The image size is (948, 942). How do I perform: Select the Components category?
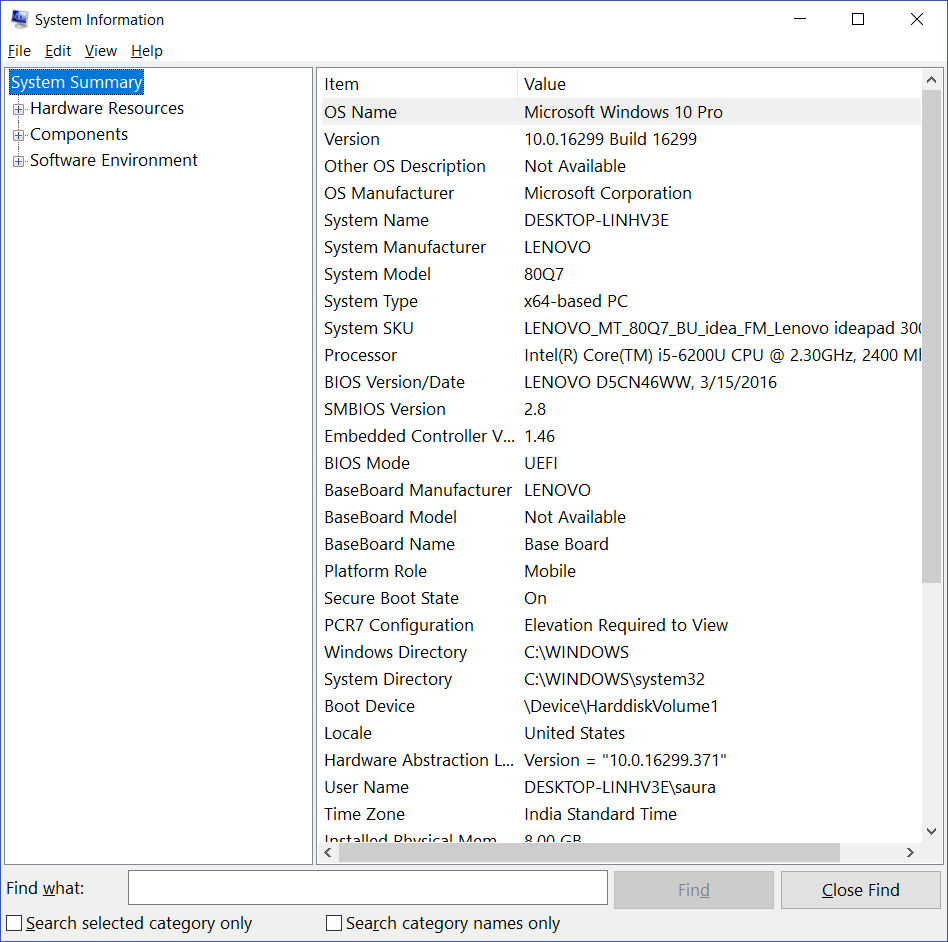(x=79, y=134)
